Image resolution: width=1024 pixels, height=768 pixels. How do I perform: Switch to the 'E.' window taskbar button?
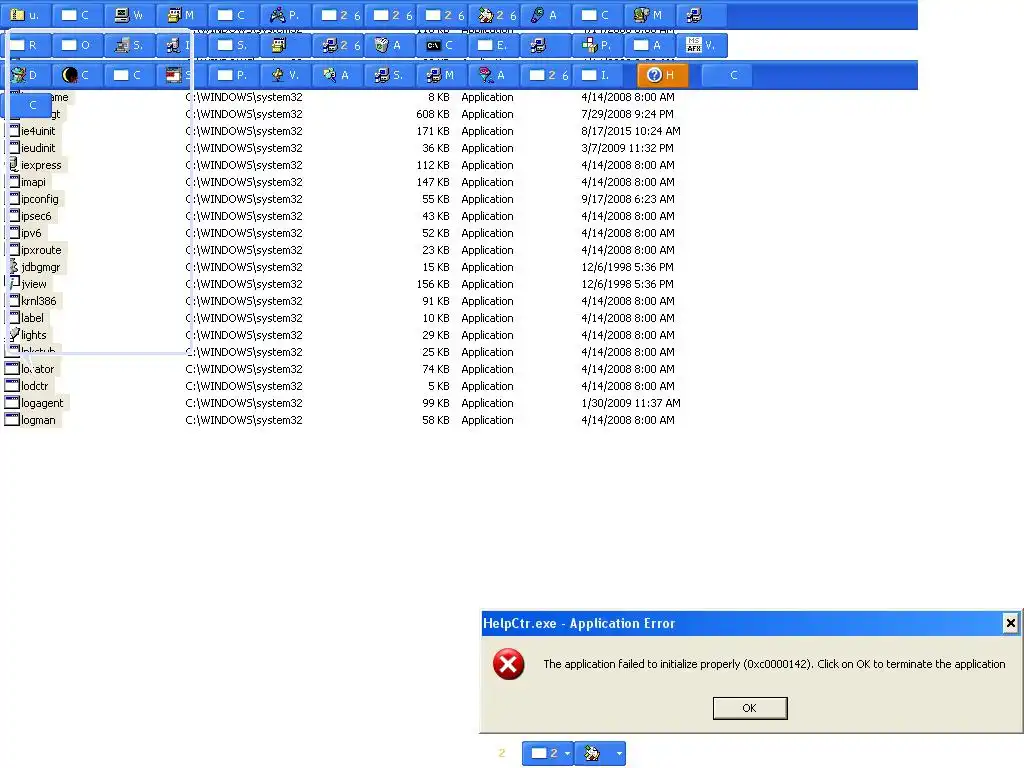tap(492, 45)
